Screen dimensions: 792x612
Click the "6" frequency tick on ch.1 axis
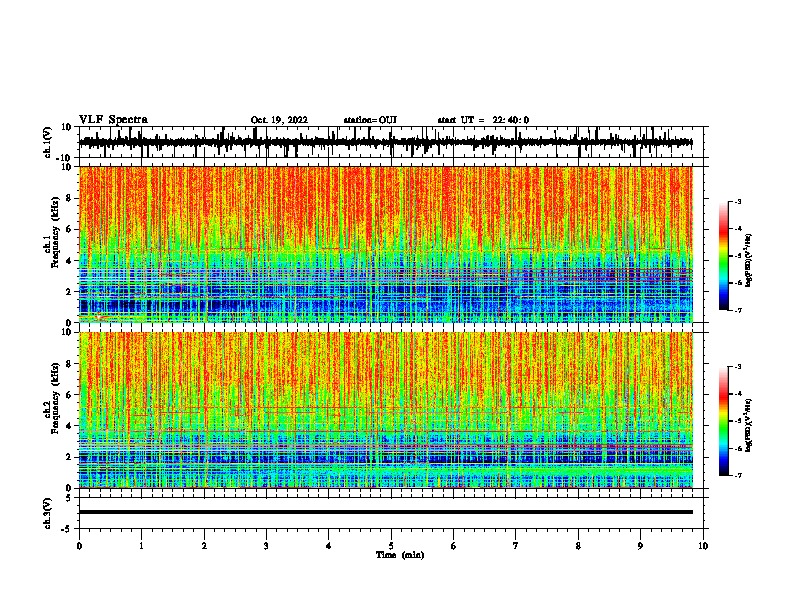click(70, 229)
